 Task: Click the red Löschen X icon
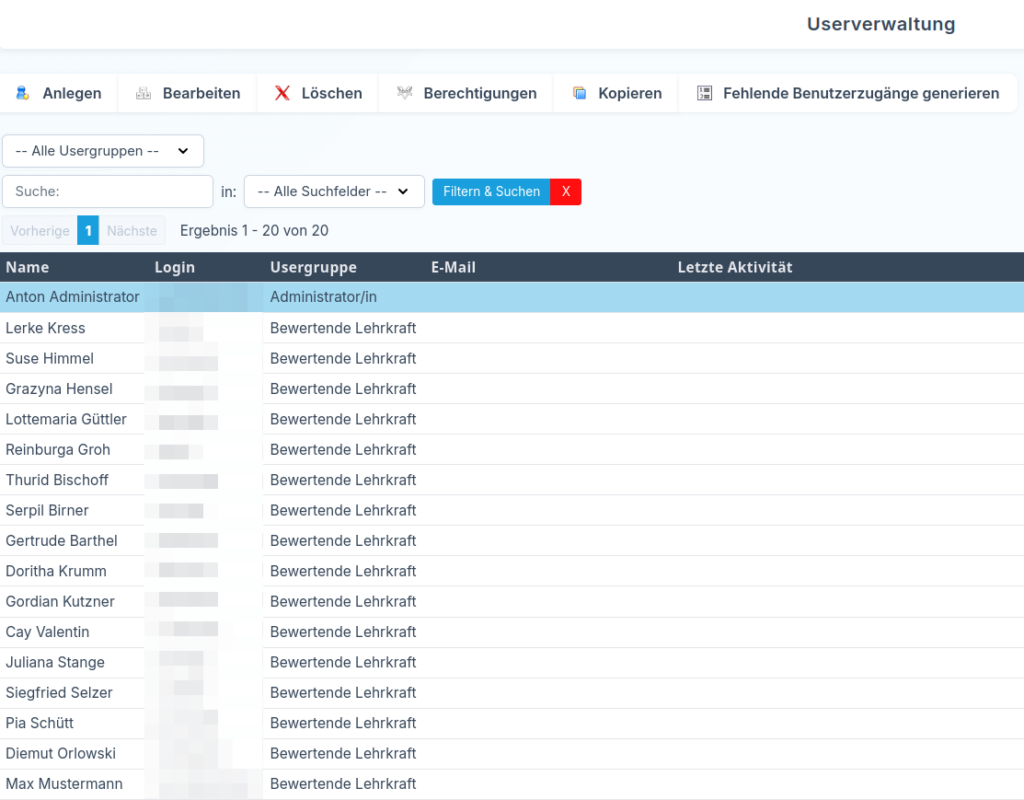click(282, 93)
